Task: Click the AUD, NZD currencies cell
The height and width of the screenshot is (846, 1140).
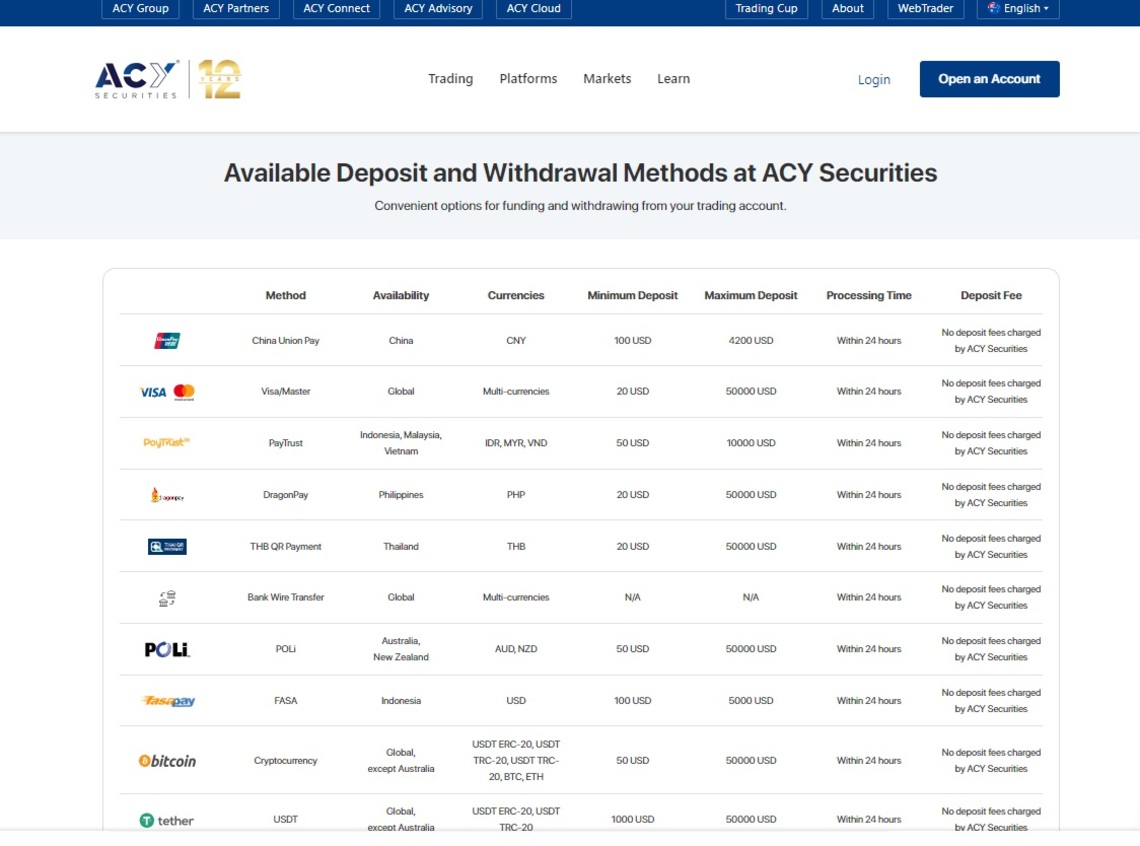Action: pyautogui.click(x=516, y=648)
